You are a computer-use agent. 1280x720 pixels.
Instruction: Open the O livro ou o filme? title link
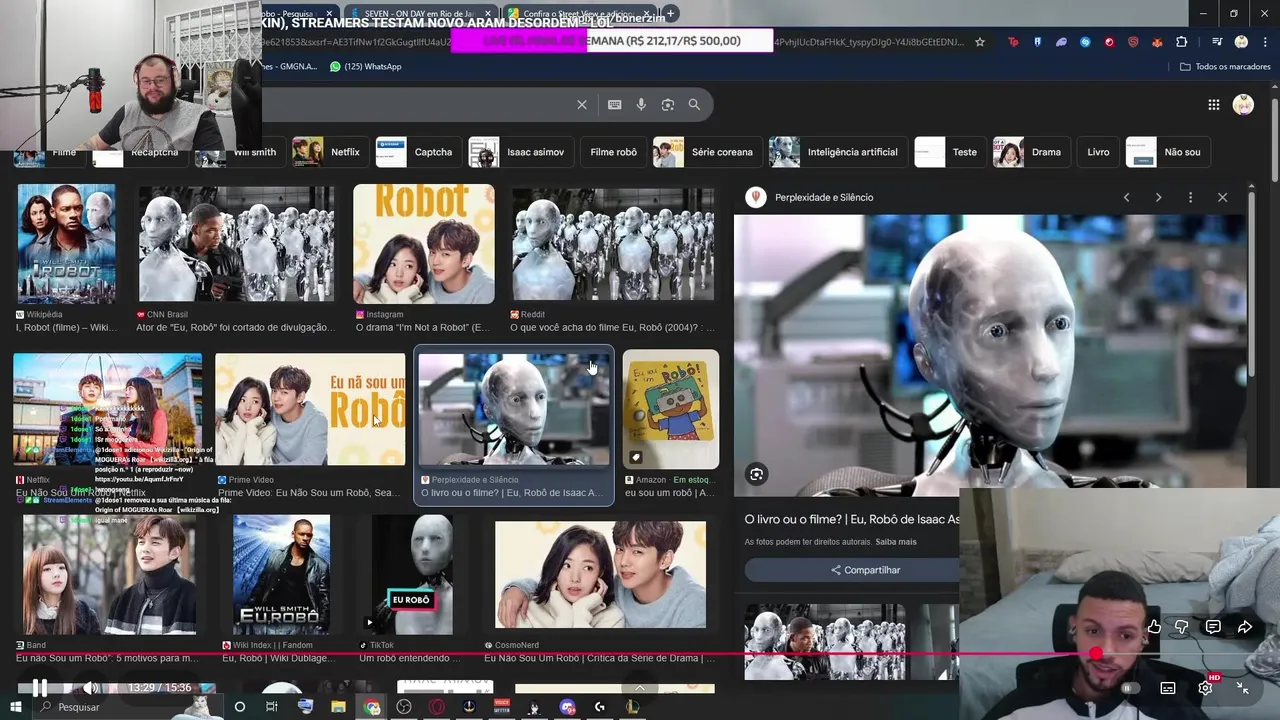pos(852,519)
